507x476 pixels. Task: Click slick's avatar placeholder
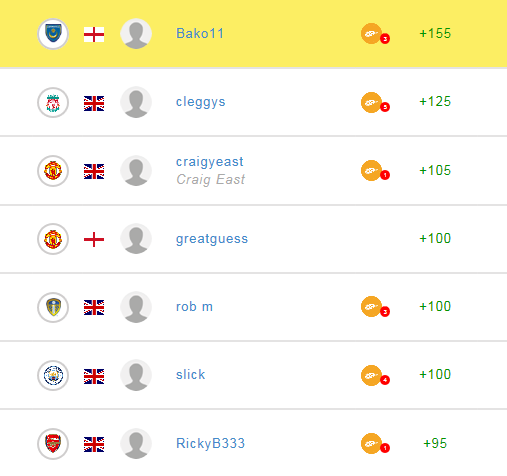tap(136, 375)
